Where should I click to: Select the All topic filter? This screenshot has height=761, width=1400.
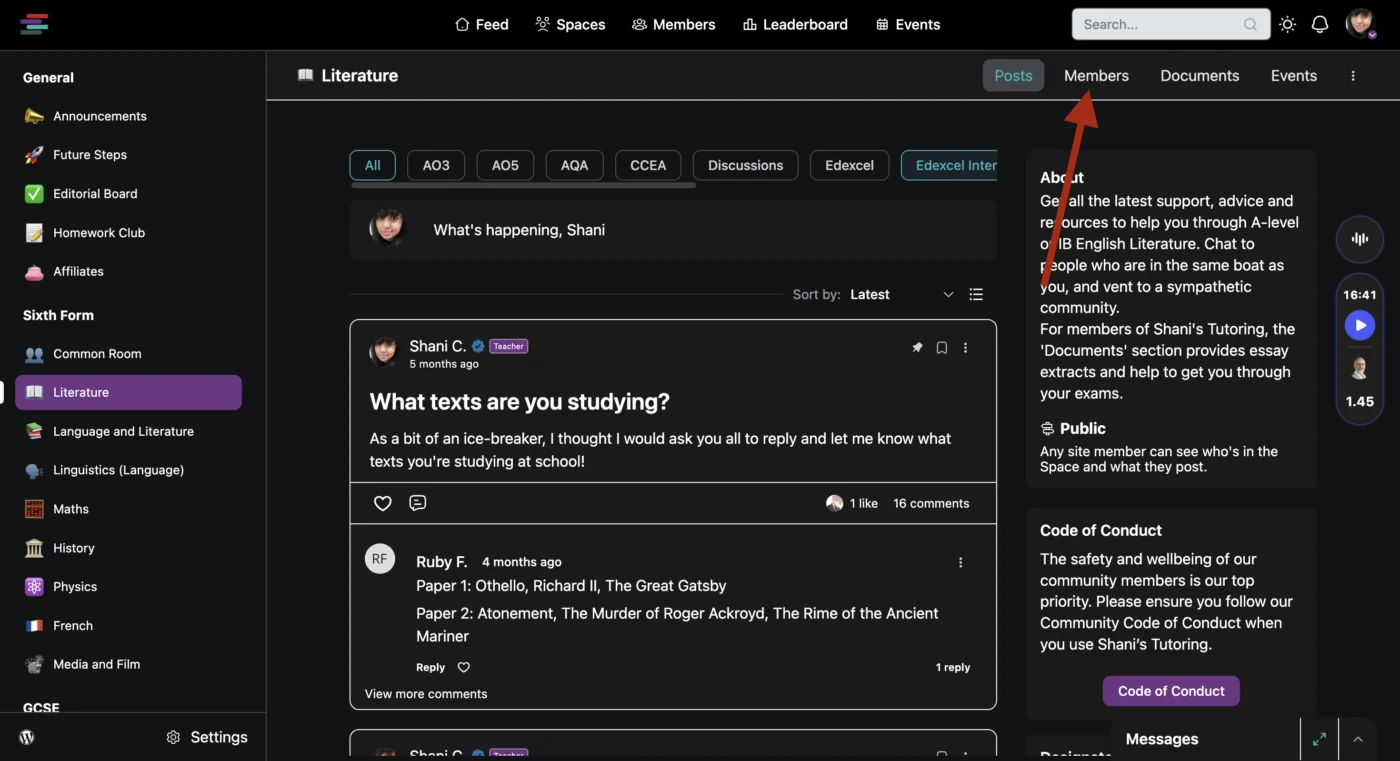click(x=373, y=165)
